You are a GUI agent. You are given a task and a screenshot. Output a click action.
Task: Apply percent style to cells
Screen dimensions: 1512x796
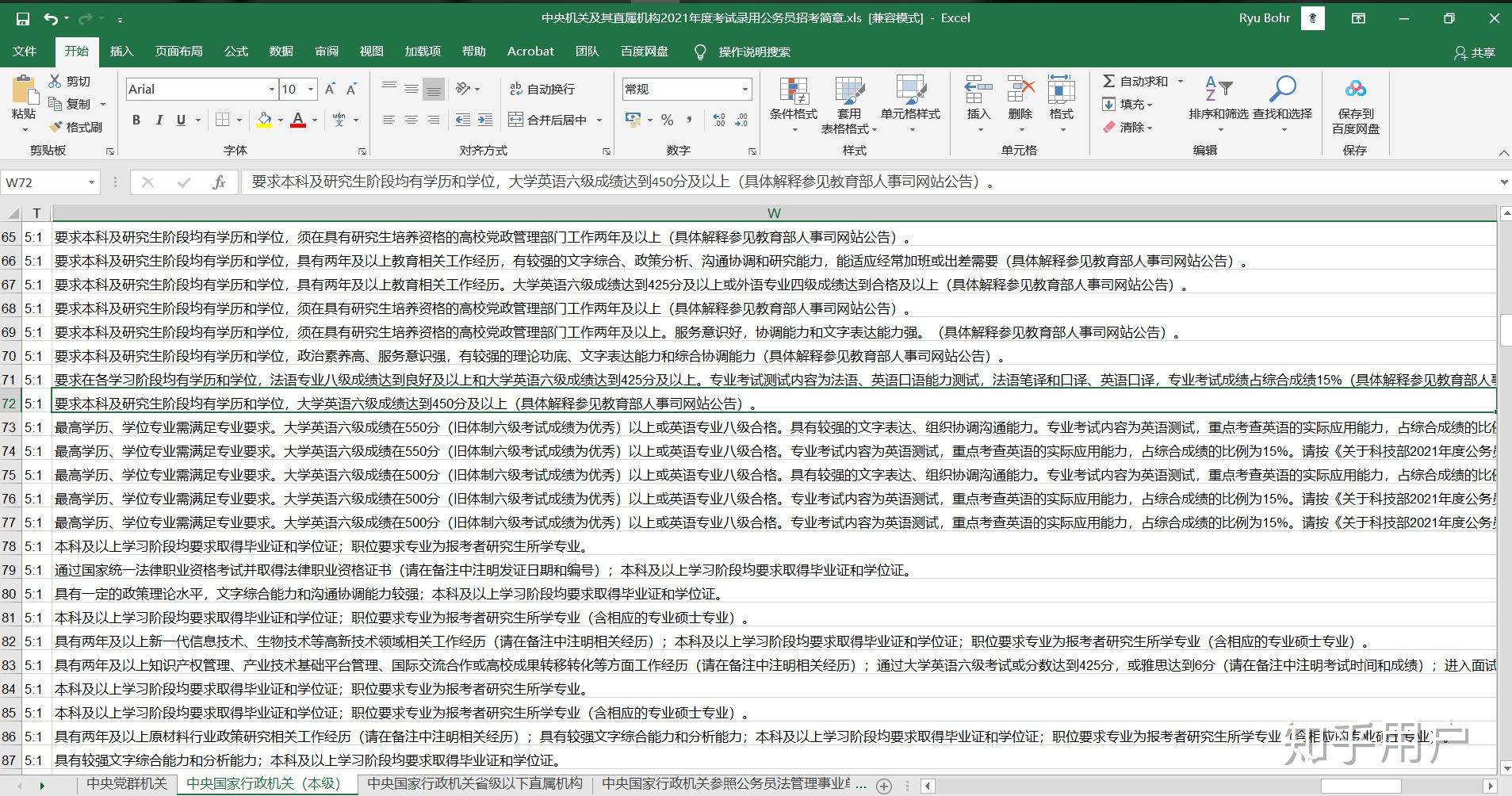(668, 120)
